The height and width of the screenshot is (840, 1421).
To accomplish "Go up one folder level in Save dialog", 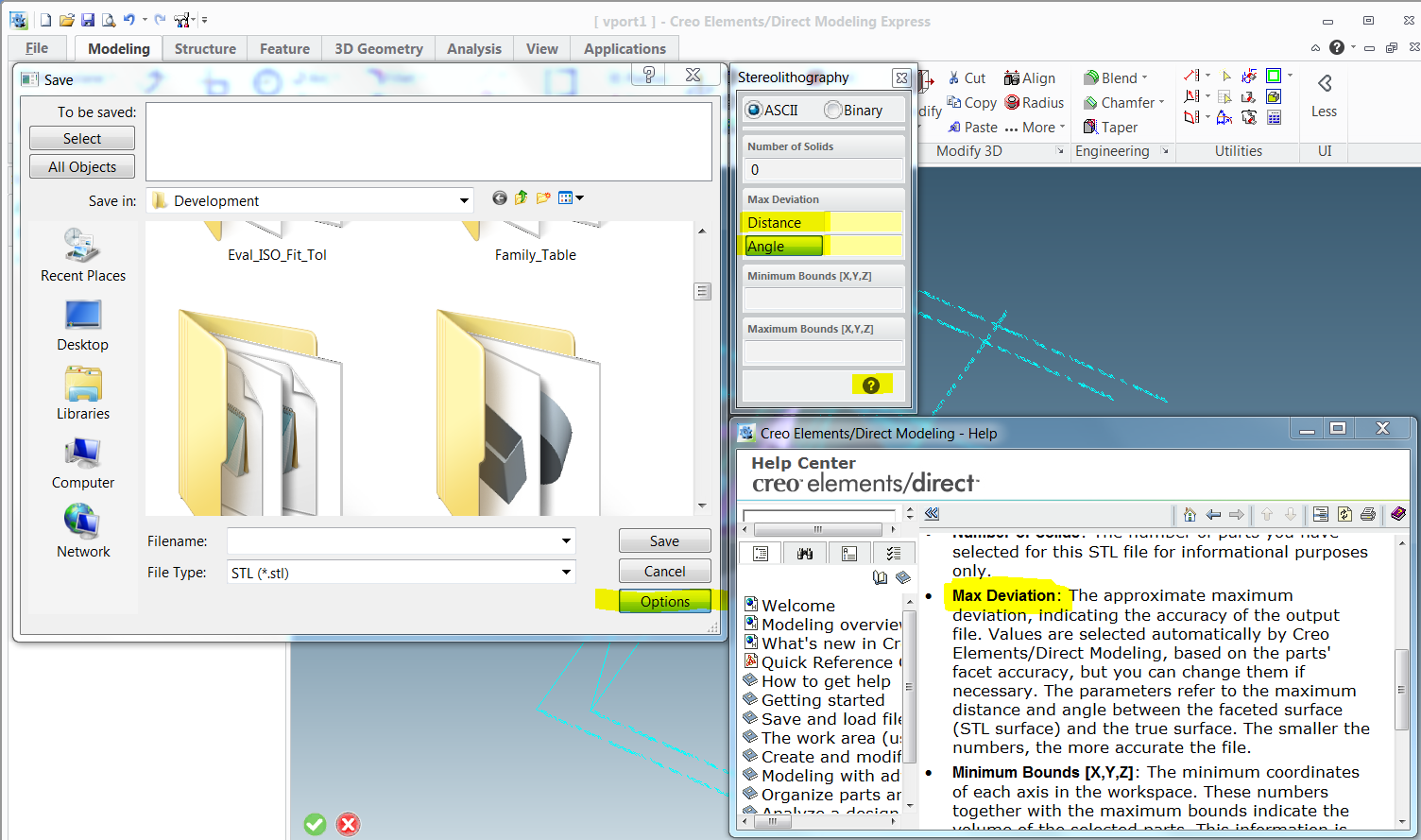I will [522, 197].
